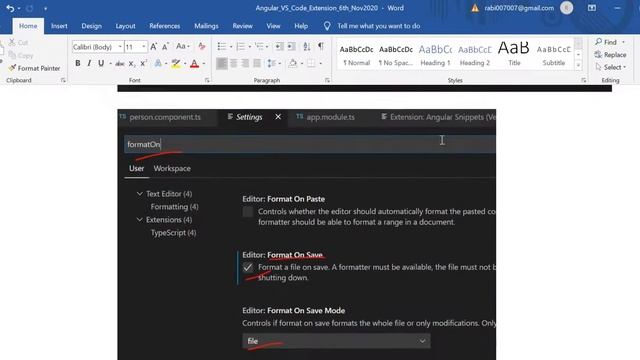This screenshot has width=640, height=360.
Task: Expand the Styles gallery More arrow
Action: click(x=578, y=65)
